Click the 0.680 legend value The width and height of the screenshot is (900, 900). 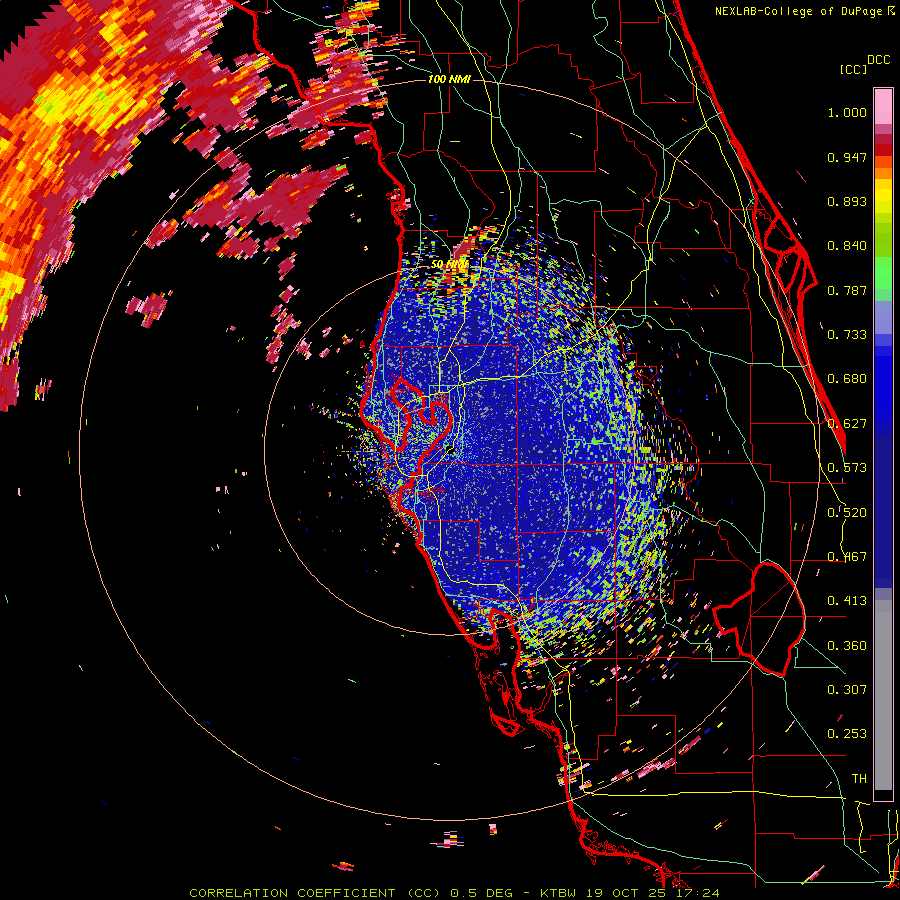(847, 379)
